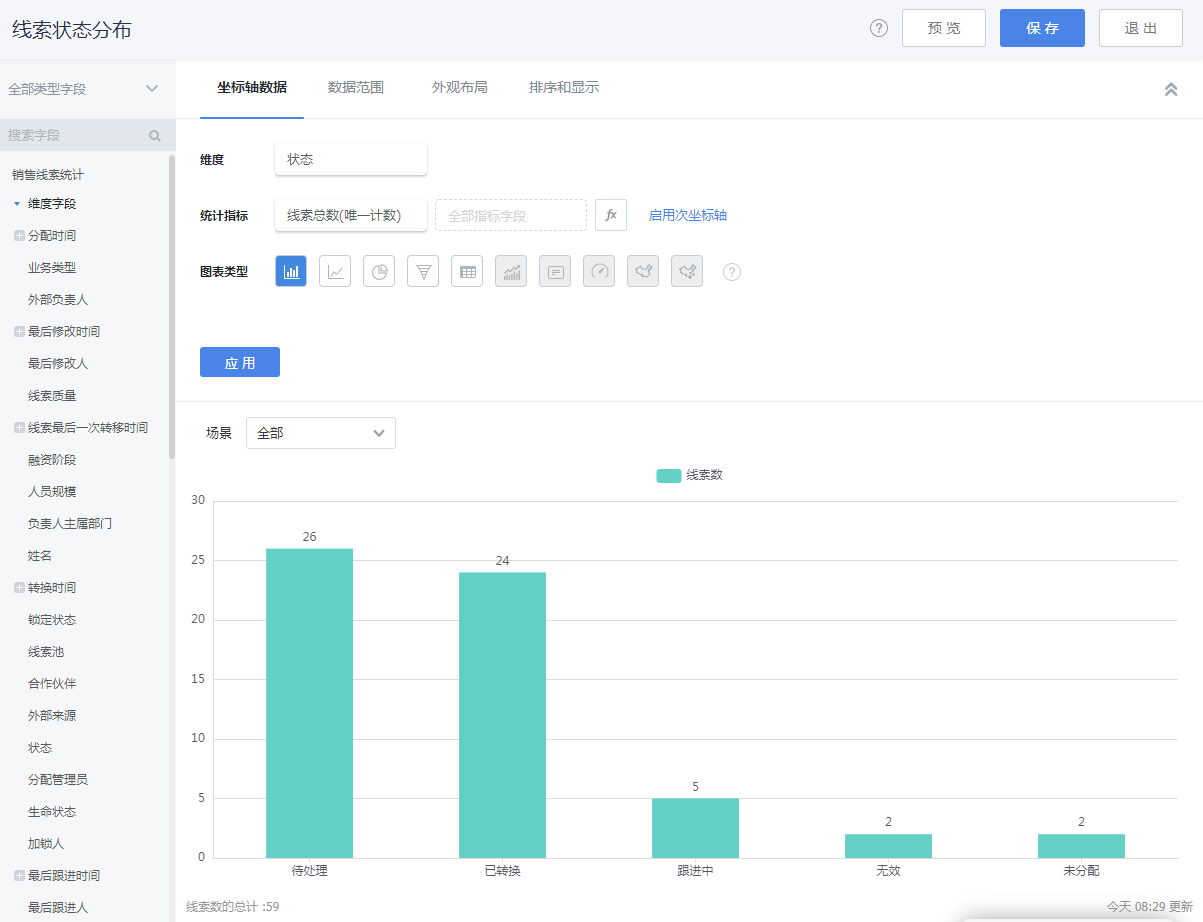Click the 启用次坐标轴 link
The height and width of the screenshot is (922, 1203).
tap(688, 215)
